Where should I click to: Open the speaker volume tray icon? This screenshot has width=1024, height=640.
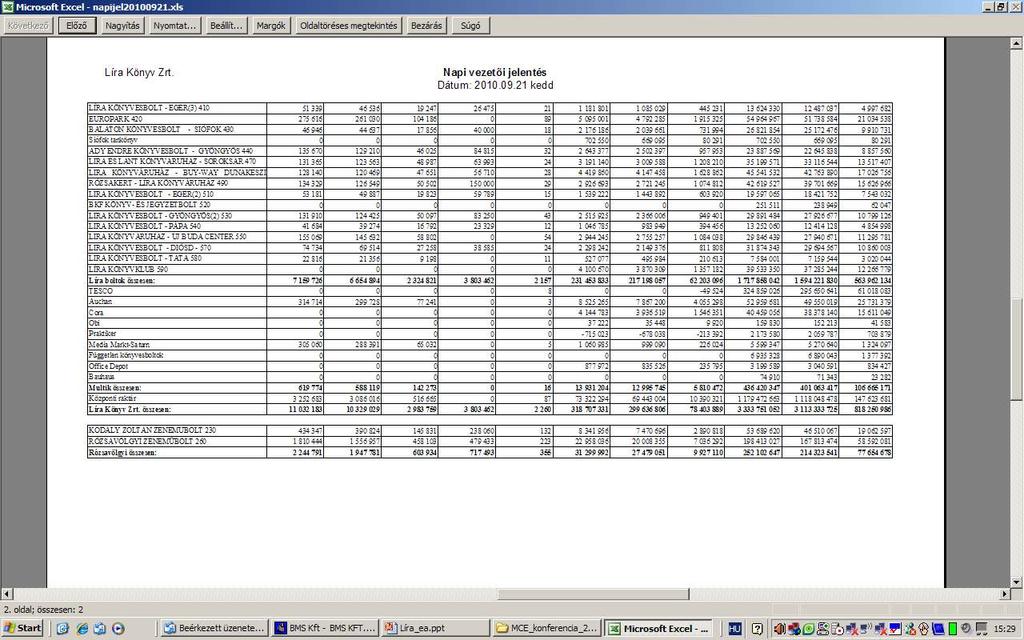[x=779, y=629]
